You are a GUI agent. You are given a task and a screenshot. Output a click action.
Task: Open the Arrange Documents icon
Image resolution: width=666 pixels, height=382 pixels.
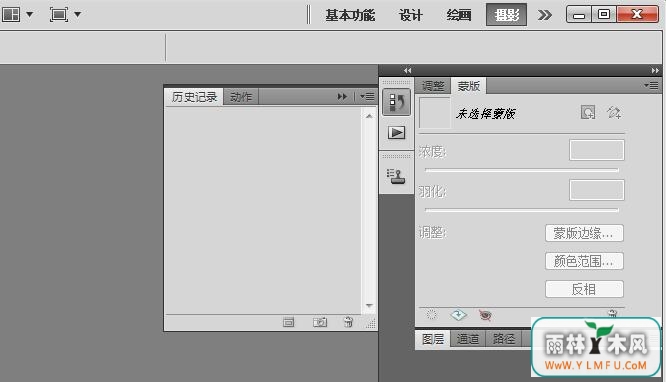click(11, 14)
